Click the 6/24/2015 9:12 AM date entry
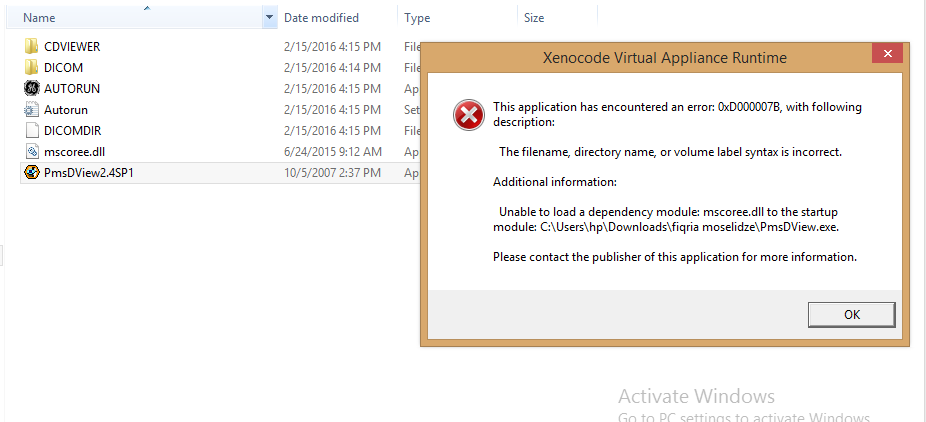Viewport: 926px width, 422px height. click(333, 151)
